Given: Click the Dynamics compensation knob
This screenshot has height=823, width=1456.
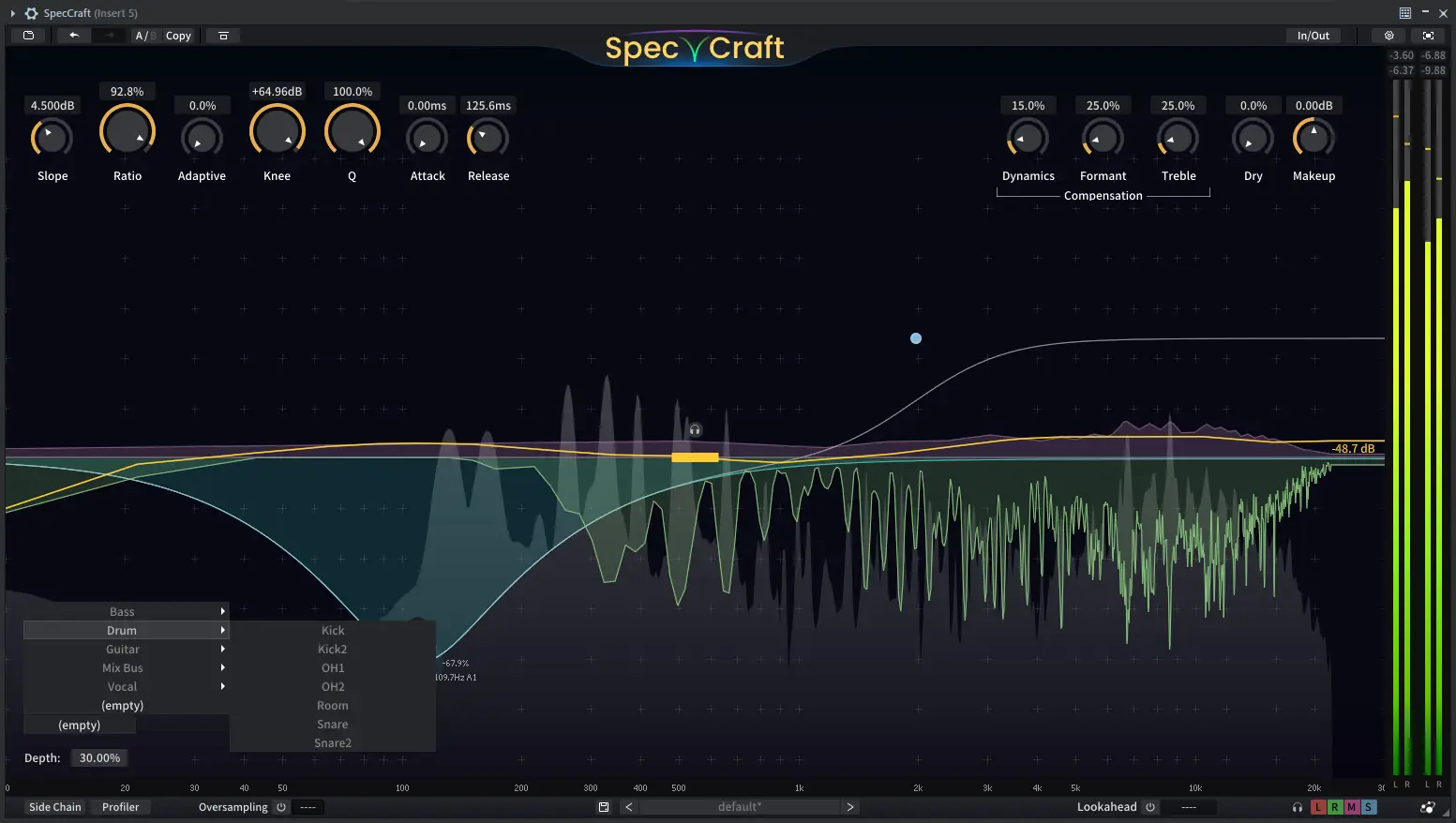Looking at the screenshot, I should click(x=1028, y=139).
